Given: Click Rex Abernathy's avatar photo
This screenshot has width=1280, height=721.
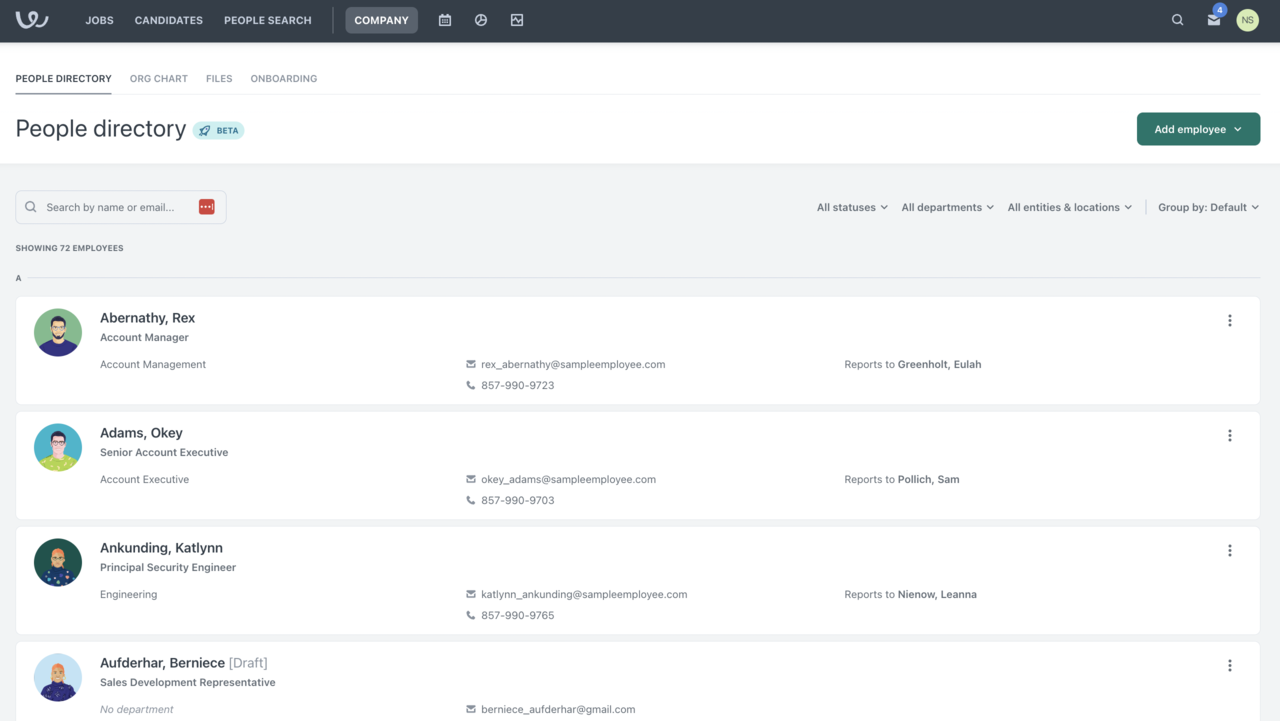Looking at the screenshot, I should (x=58, y=332).
